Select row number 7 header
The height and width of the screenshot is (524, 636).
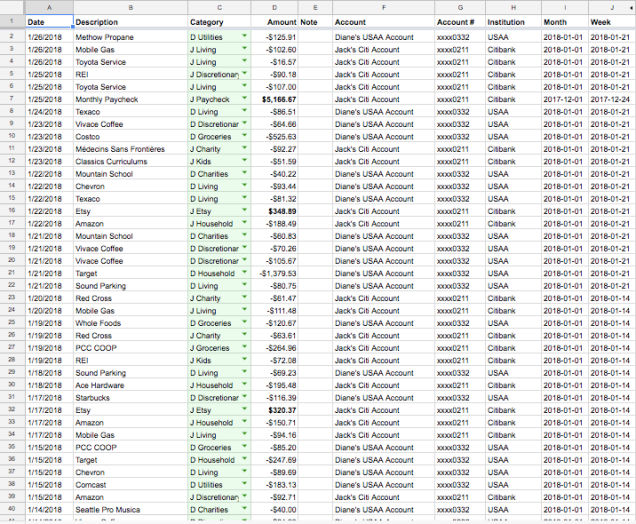point(12,99)
